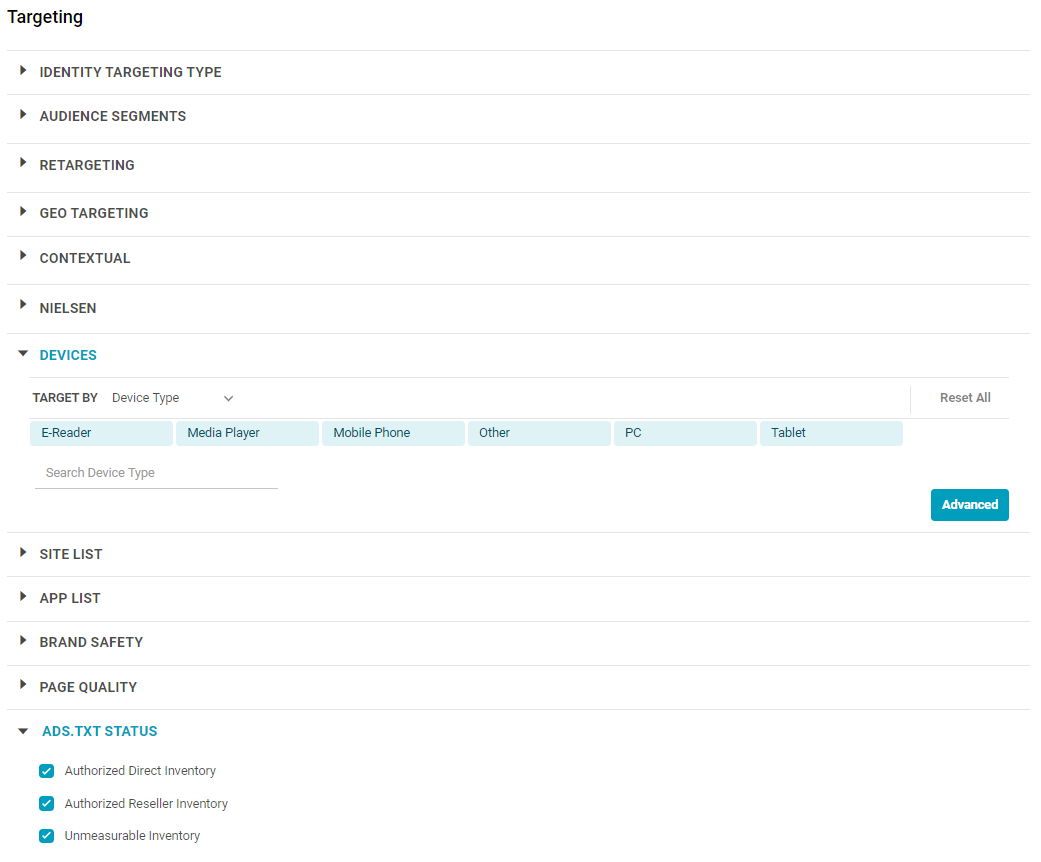The width and height of the screenshot is (1041, 862).
Task: Click the Search Device Type field
Action: (x=156, y=473)
